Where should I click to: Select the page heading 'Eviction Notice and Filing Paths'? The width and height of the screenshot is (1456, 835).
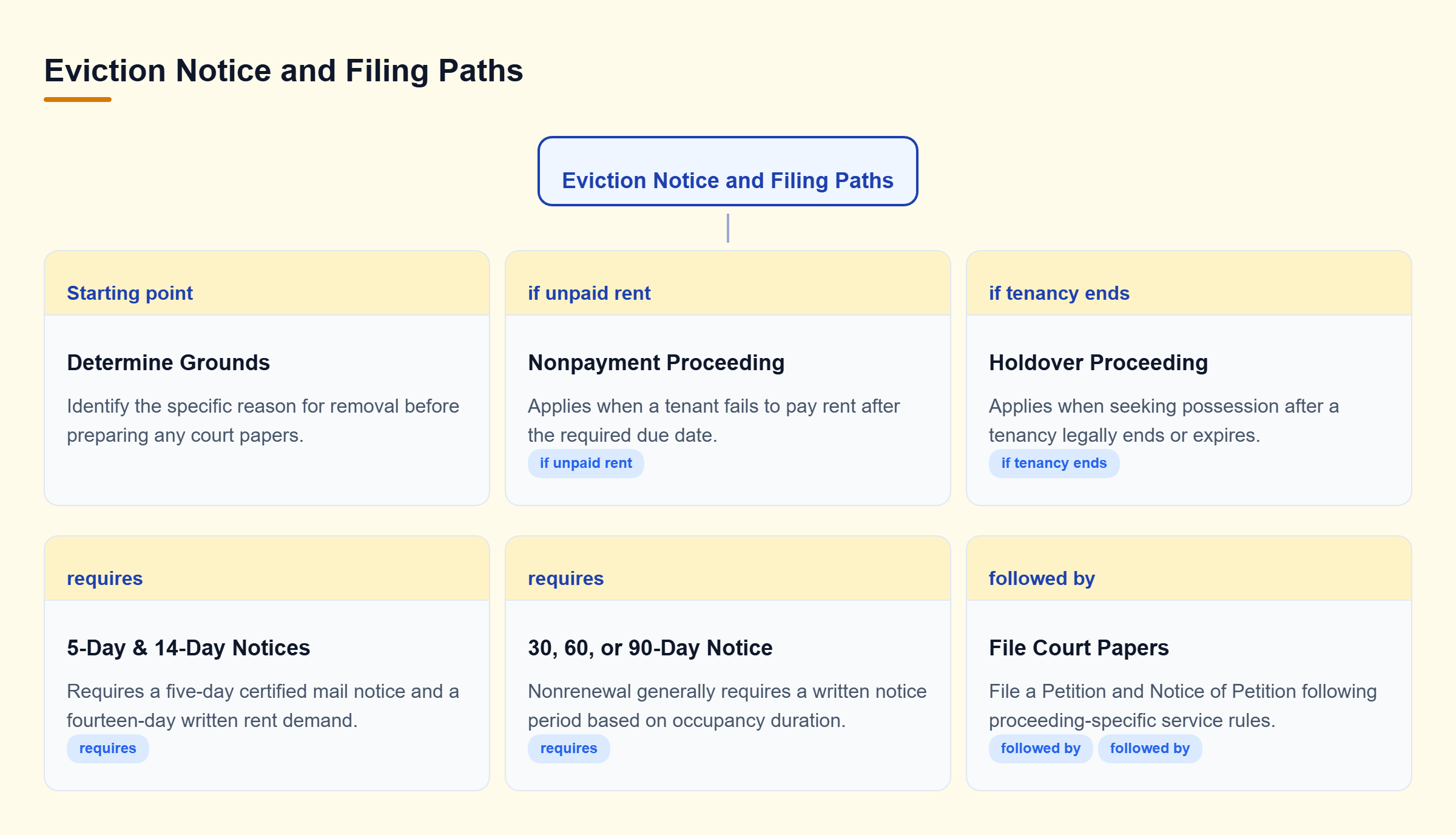pyautogui.click(x=283, y=70)
